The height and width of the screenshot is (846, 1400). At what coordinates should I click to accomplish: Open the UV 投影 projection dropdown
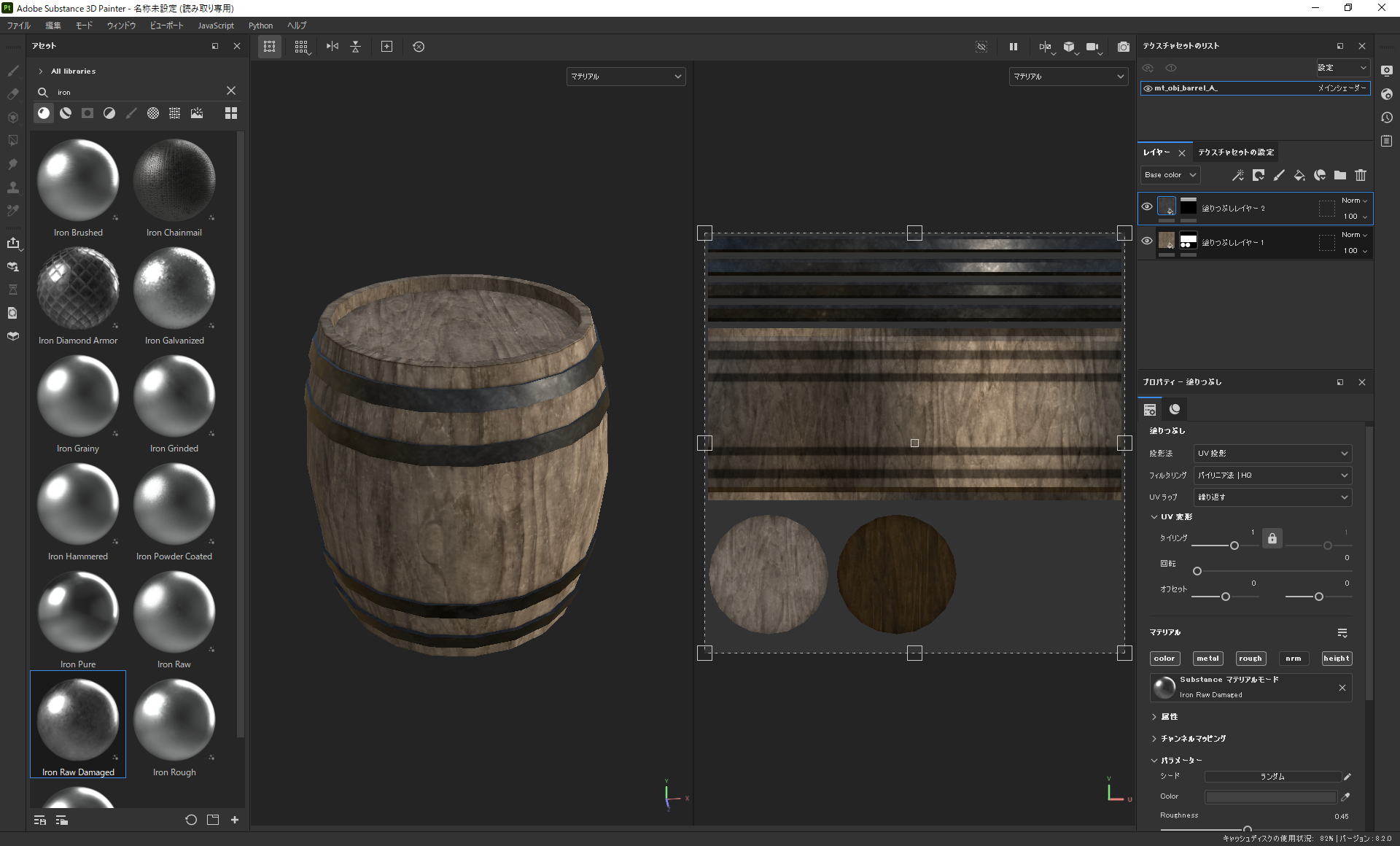1272,454
